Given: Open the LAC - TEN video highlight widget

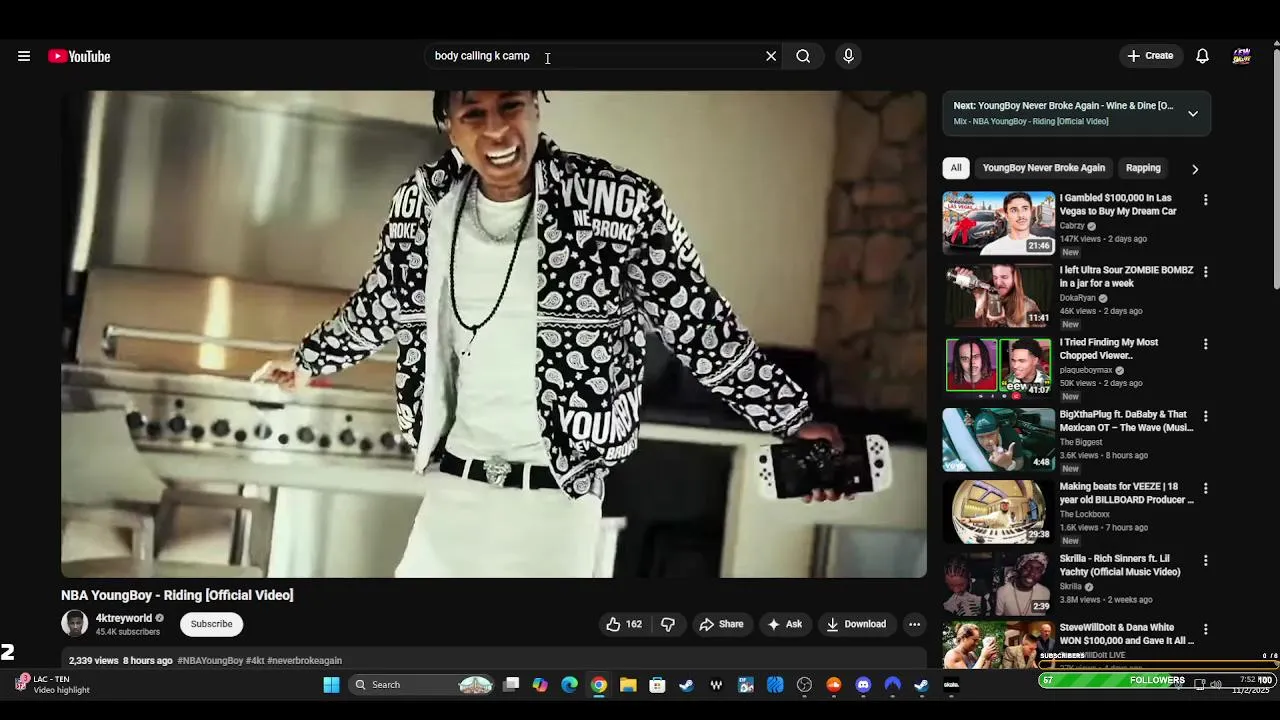Looking at the screenshot, I should point(52,684).
